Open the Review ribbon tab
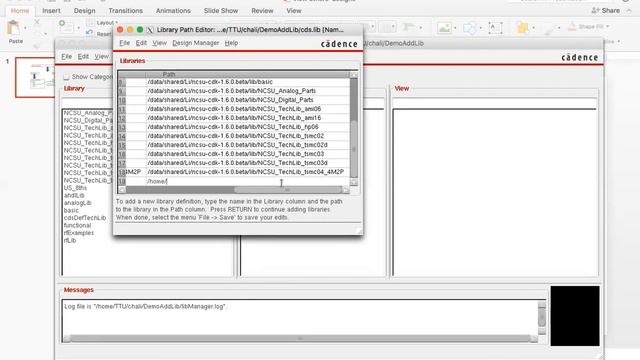Viewport: 640px width, 360px height. [x=262, y=11]
